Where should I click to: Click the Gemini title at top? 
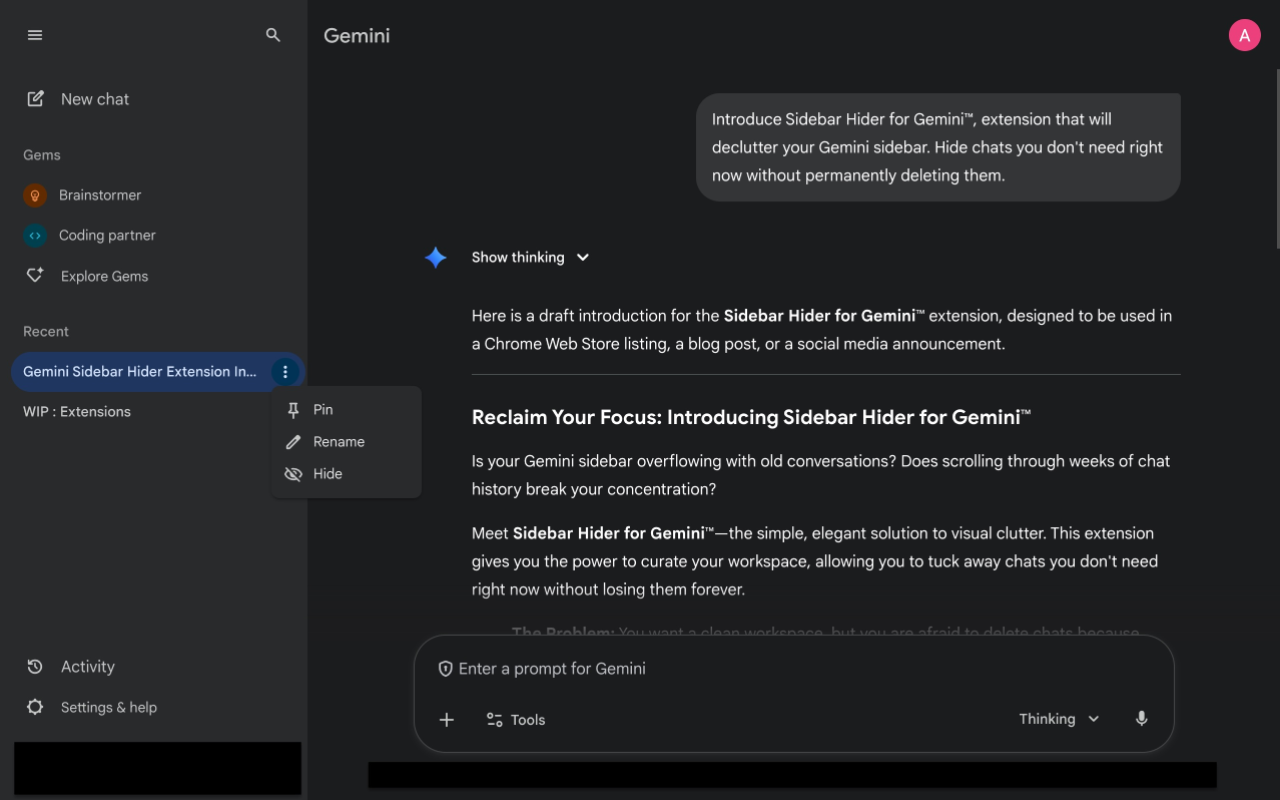point(357,36)
